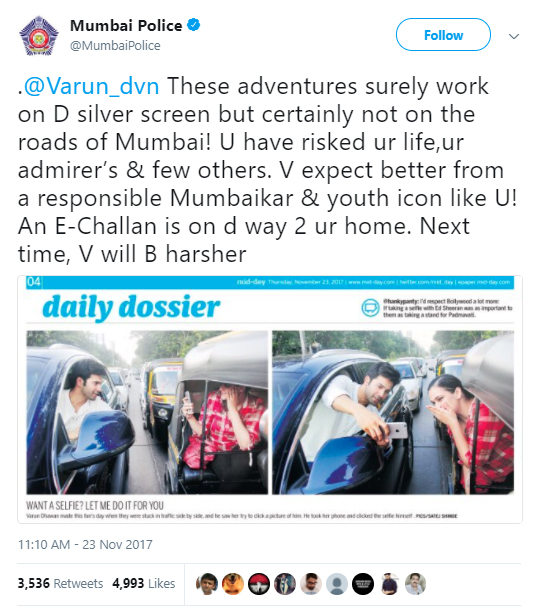Image resolution: width=536 pixels, height=613 pixels.
Task: Click the default grey silhouette avatar
Action: (337, 584)
